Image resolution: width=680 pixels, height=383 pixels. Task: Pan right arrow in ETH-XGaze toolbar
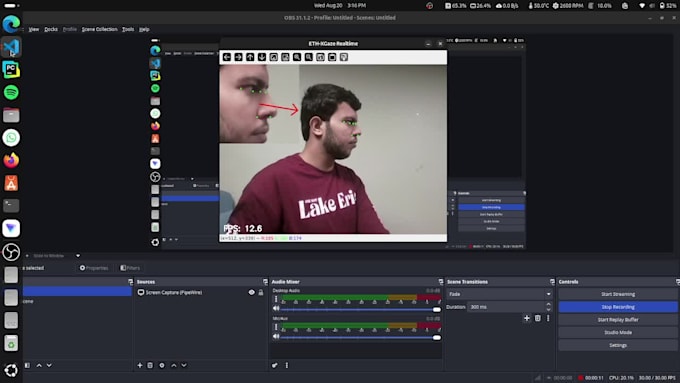[239, 57]
